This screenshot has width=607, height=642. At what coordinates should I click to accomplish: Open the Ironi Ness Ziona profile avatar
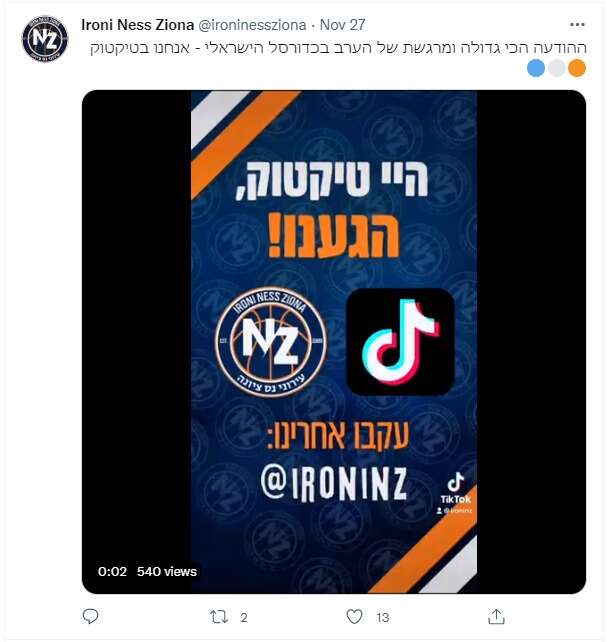click(x=45, y=39)
